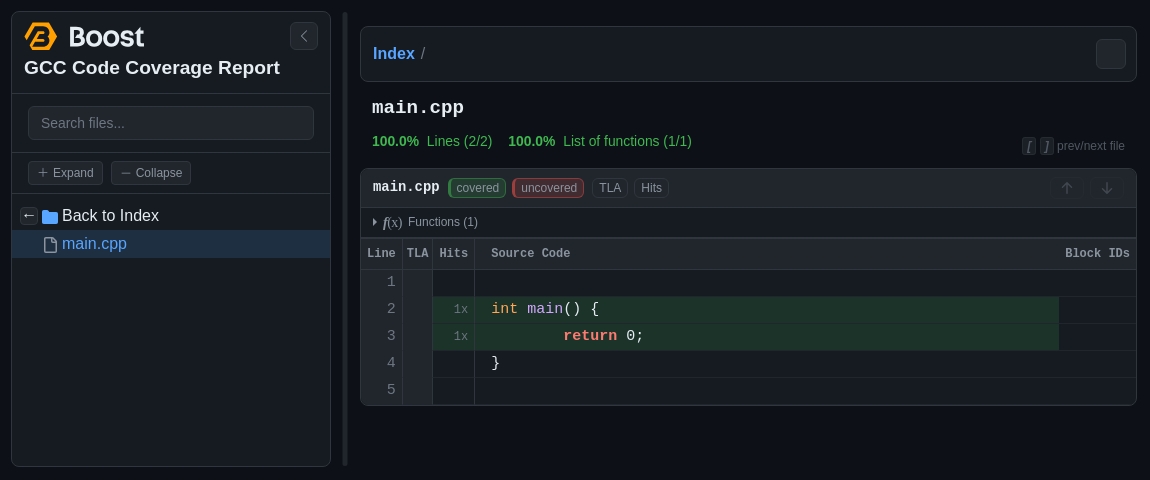The width and height of the screenshot is (1150, 480).
Task: Click the main.cpp label in the table header
Action: (406, 187)
